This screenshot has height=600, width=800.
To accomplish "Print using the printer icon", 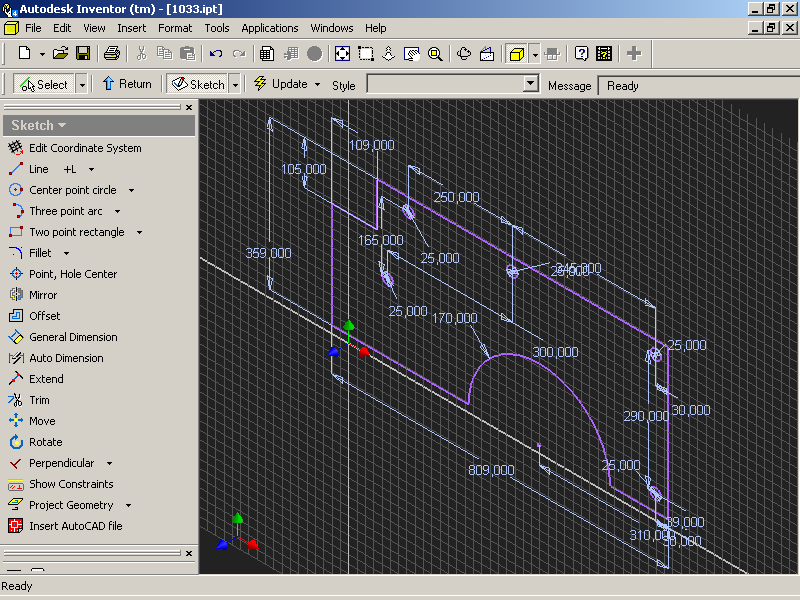I will (x=112, y=53).
